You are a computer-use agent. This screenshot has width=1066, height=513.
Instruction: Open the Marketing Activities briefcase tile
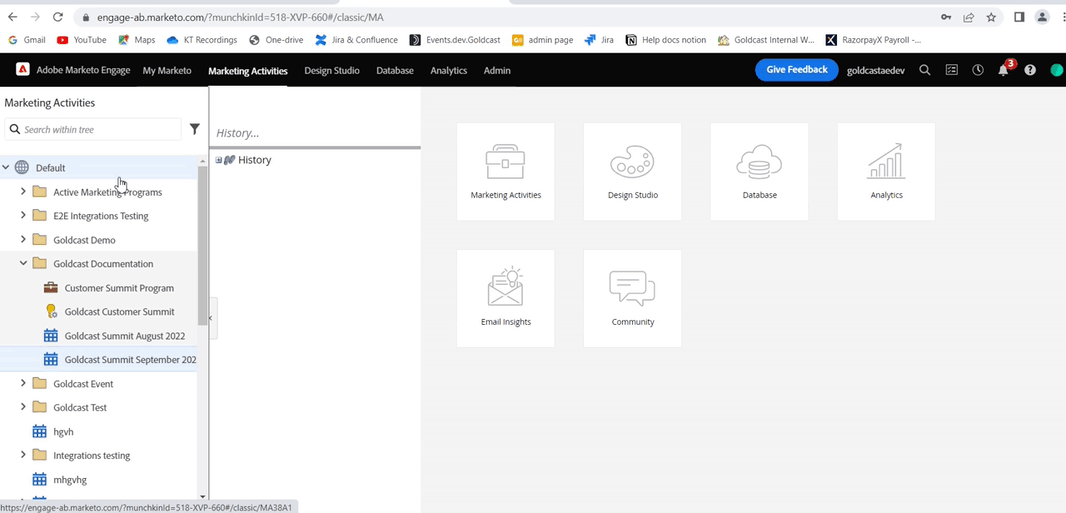point(506,171)
